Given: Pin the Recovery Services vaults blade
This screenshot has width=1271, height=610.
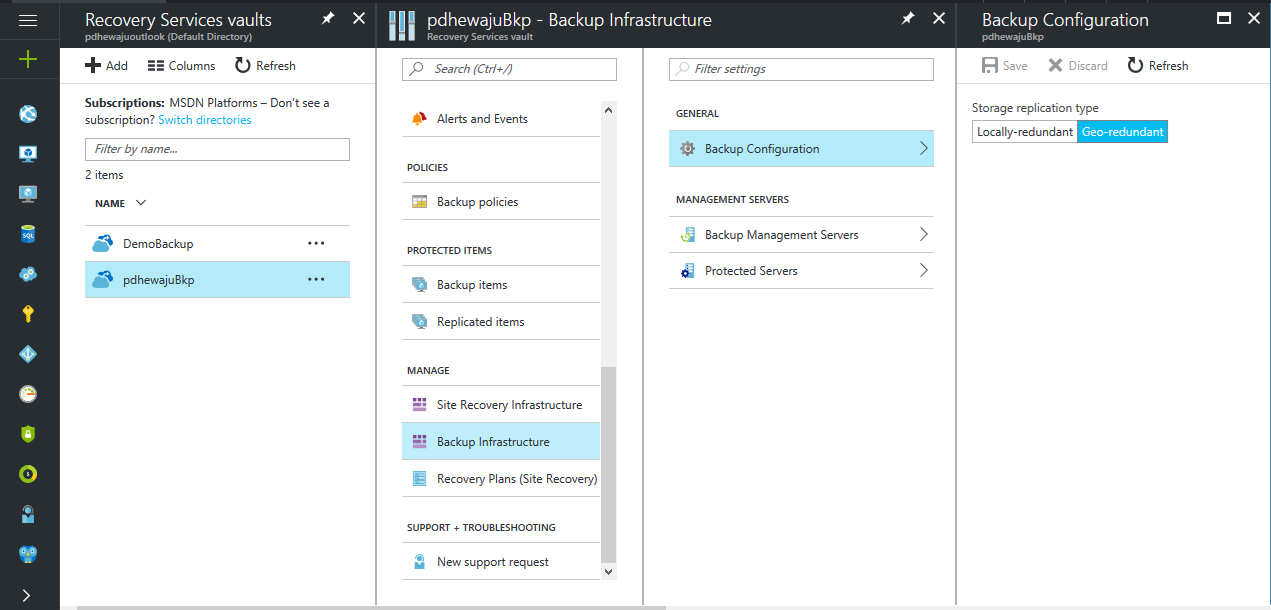Looking at the screenshot, I should (328, 19).
